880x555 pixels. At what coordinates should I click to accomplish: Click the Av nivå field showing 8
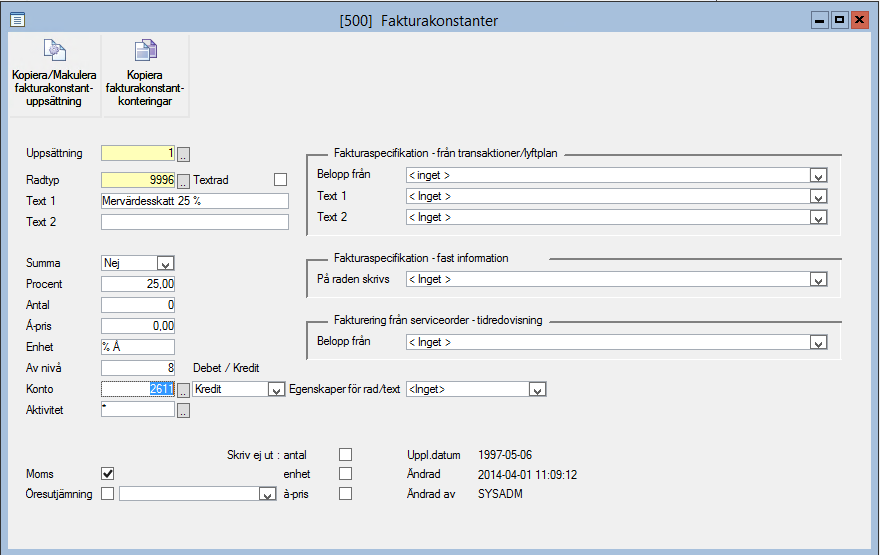138,368
